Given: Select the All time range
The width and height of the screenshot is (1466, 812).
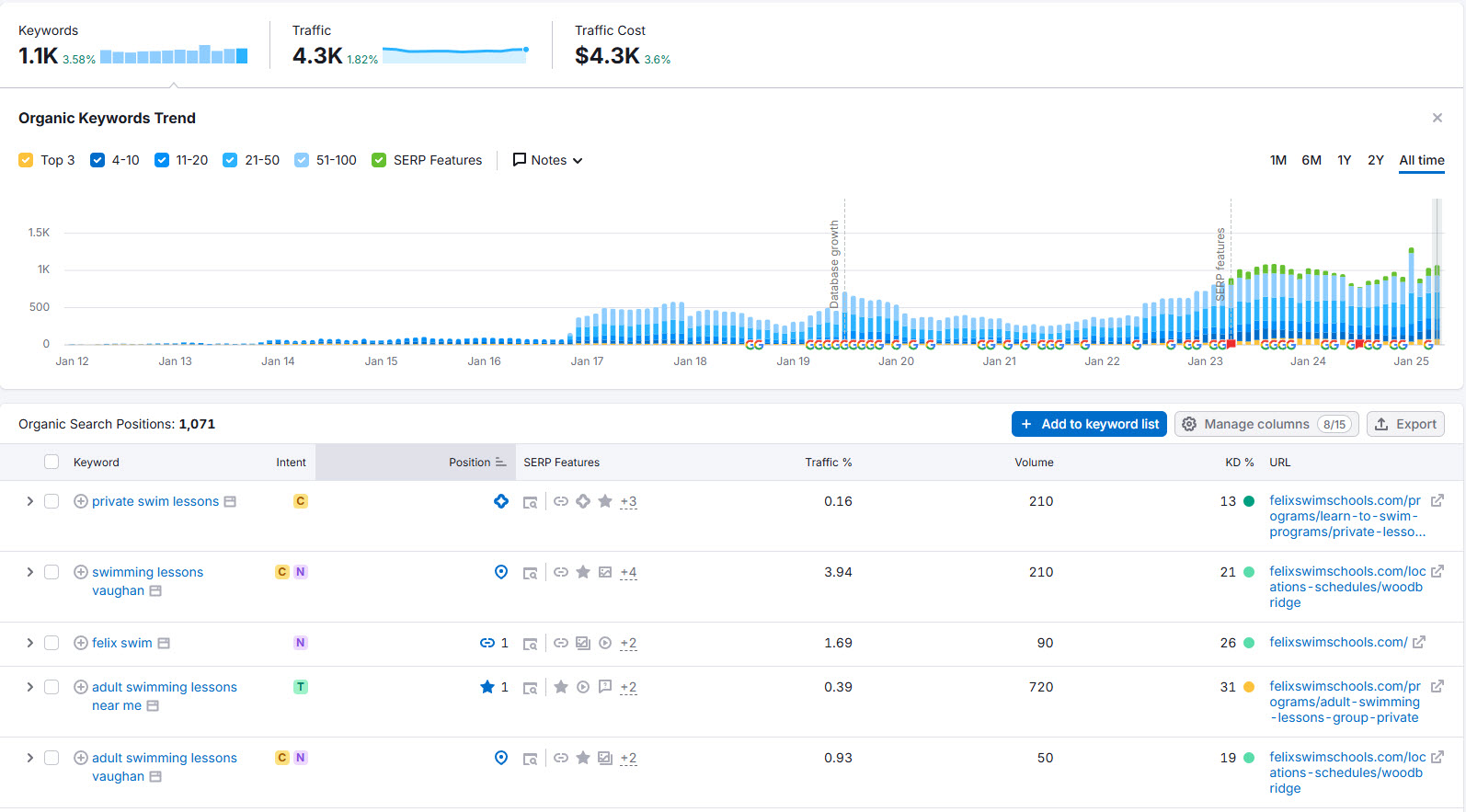Looking at the screenshot, I should pyautogui.click(x=1422, y=160).
